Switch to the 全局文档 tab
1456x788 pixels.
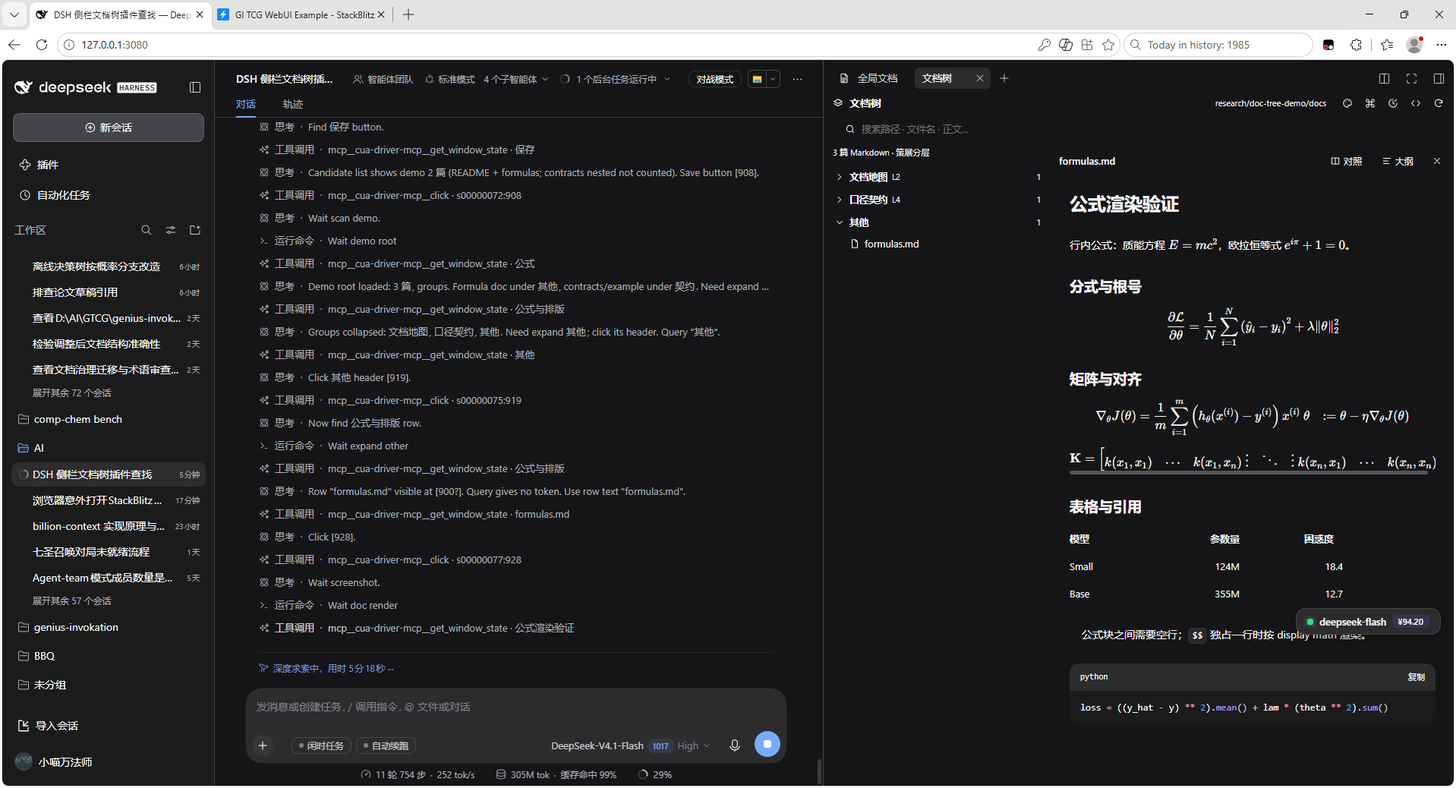point(868,78)
